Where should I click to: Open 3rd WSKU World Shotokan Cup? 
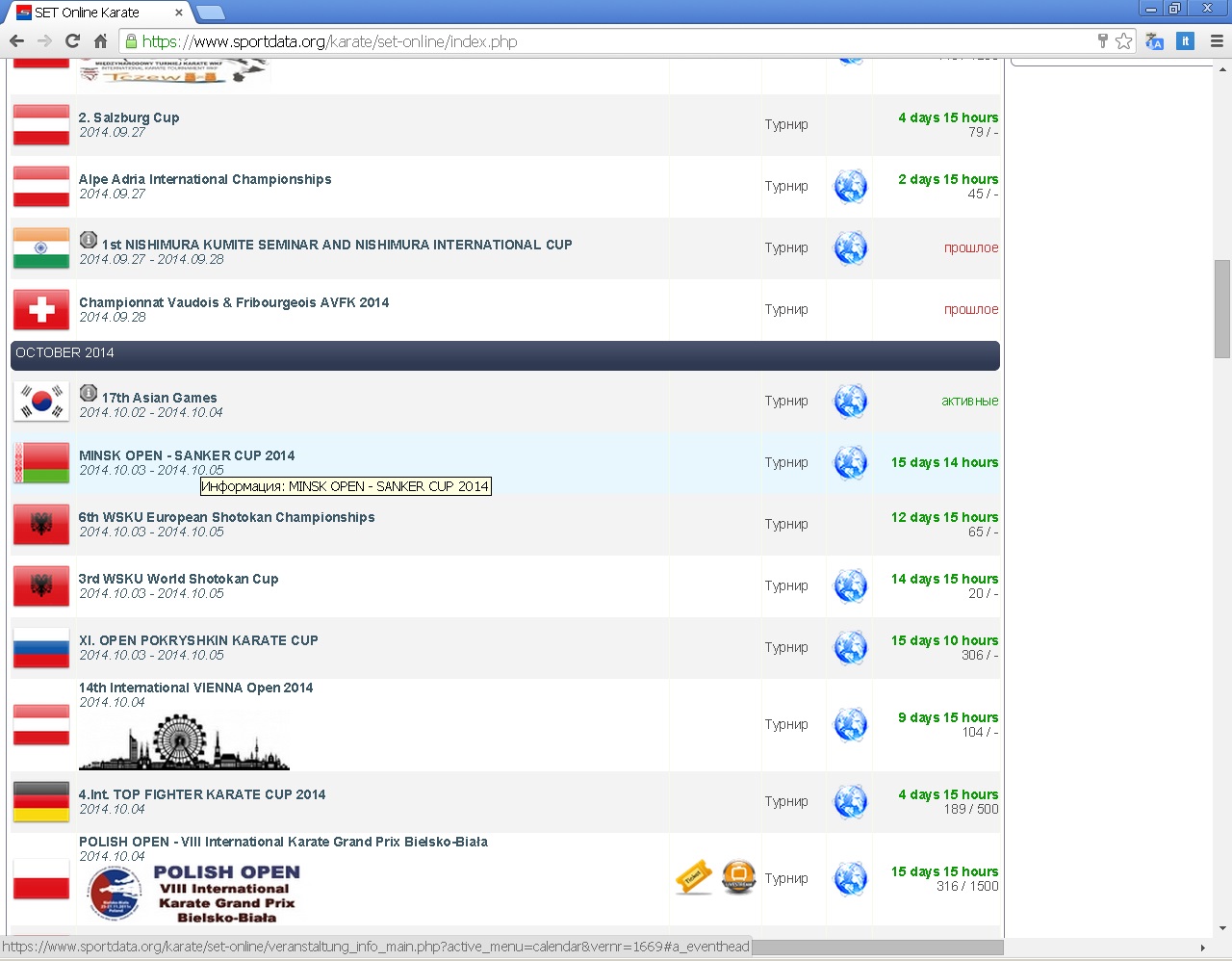click(179, 579)
